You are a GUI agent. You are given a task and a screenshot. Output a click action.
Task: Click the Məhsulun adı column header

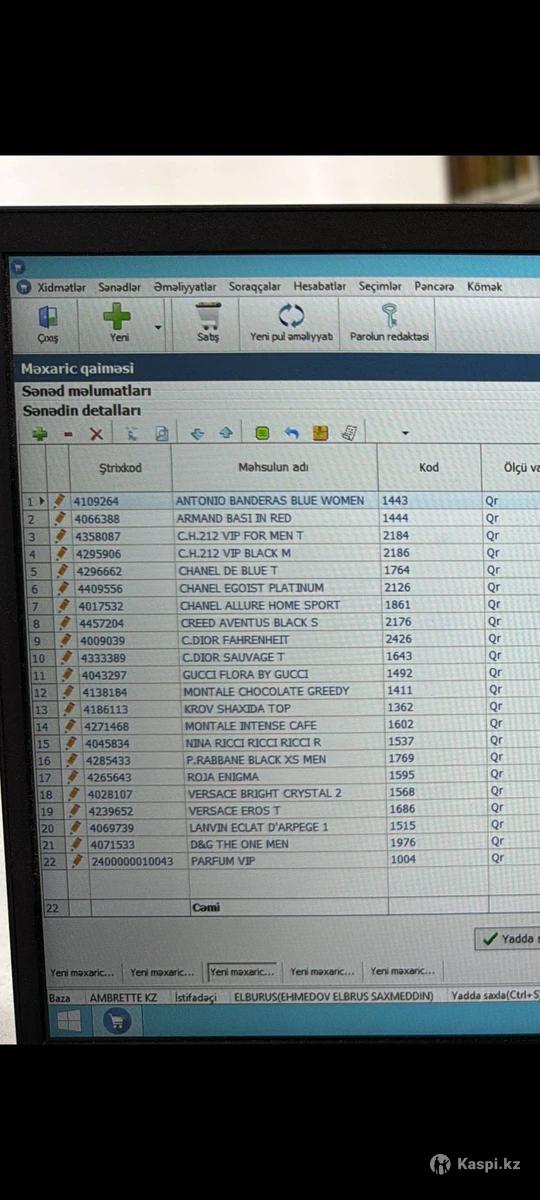tap(274, 468)
